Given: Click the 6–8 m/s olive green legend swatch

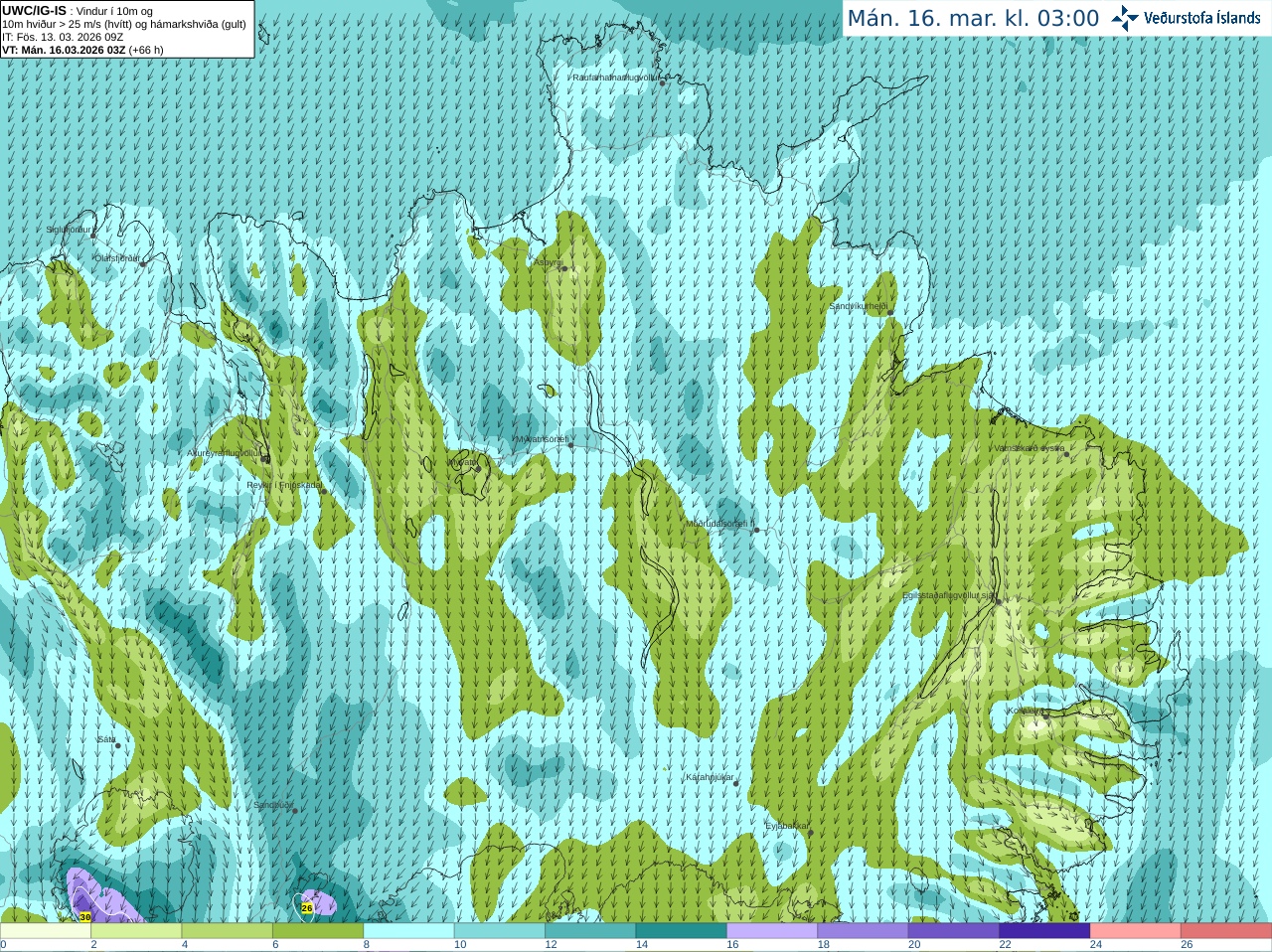Looking at the screenshot, I should click(x=318, y=931).
